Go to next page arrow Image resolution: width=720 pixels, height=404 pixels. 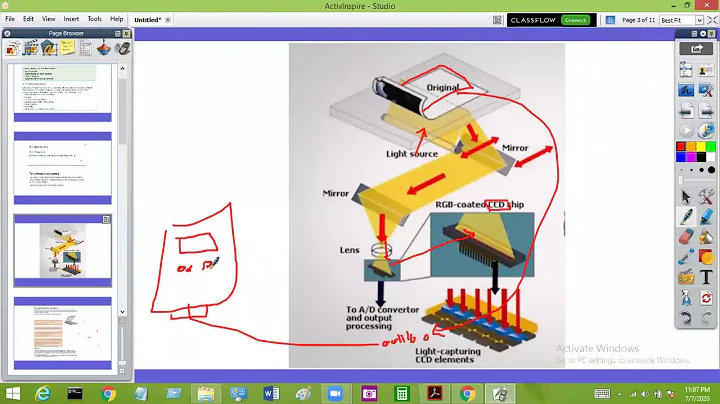(x=706, y=111)
